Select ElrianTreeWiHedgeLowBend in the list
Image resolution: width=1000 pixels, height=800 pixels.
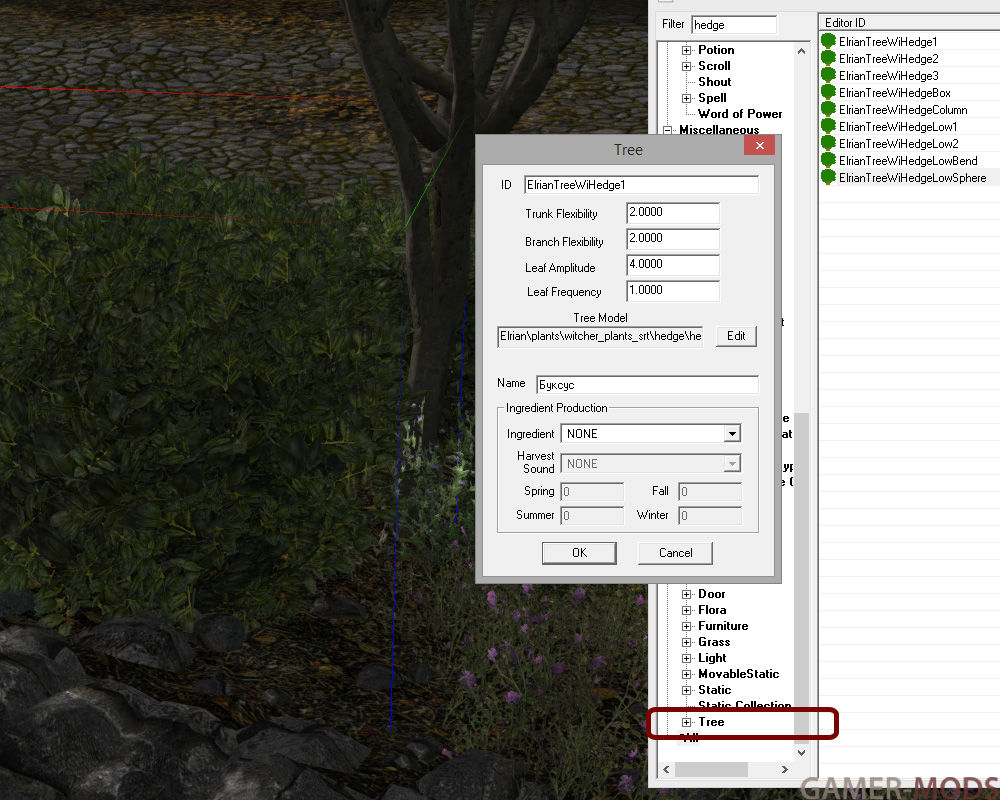[x=908, y=161]
